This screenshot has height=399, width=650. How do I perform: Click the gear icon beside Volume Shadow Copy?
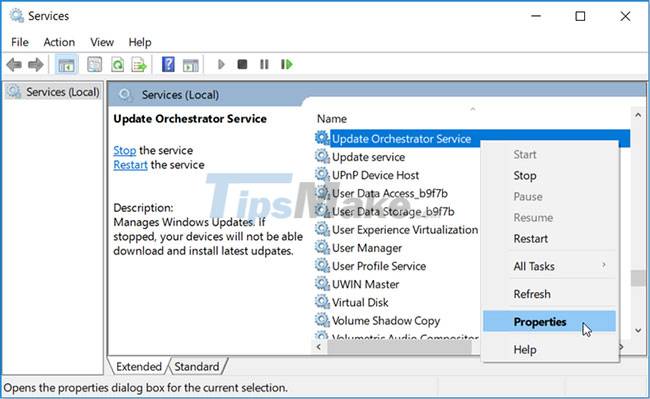point(322,320)
